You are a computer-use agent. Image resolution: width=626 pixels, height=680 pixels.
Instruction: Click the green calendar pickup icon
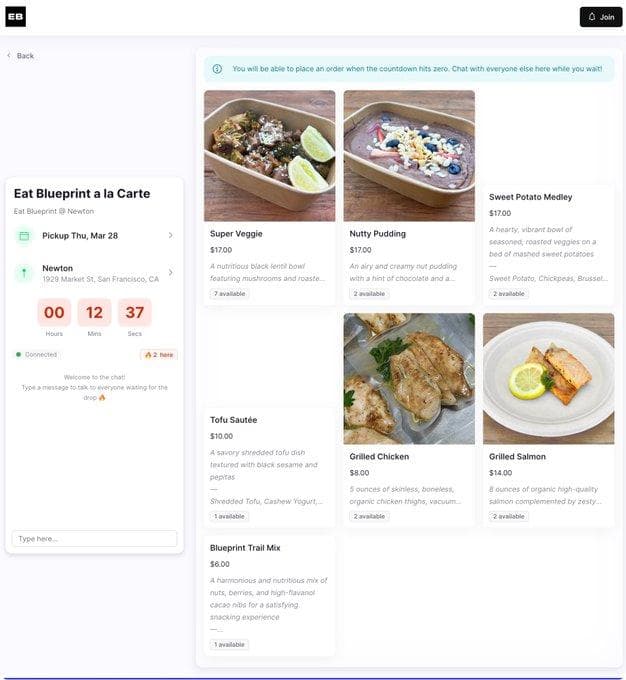[x=24, y=236]
